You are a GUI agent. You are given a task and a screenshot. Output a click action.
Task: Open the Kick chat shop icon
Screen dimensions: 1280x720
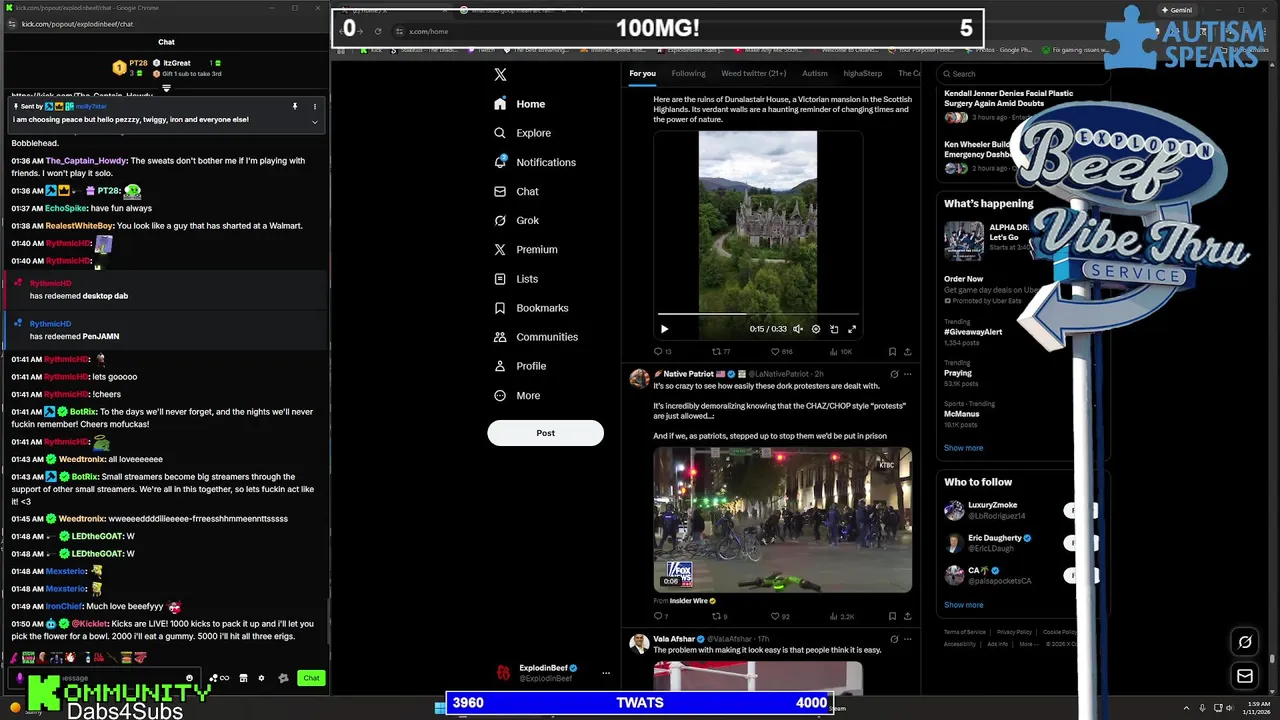(243, 678)
